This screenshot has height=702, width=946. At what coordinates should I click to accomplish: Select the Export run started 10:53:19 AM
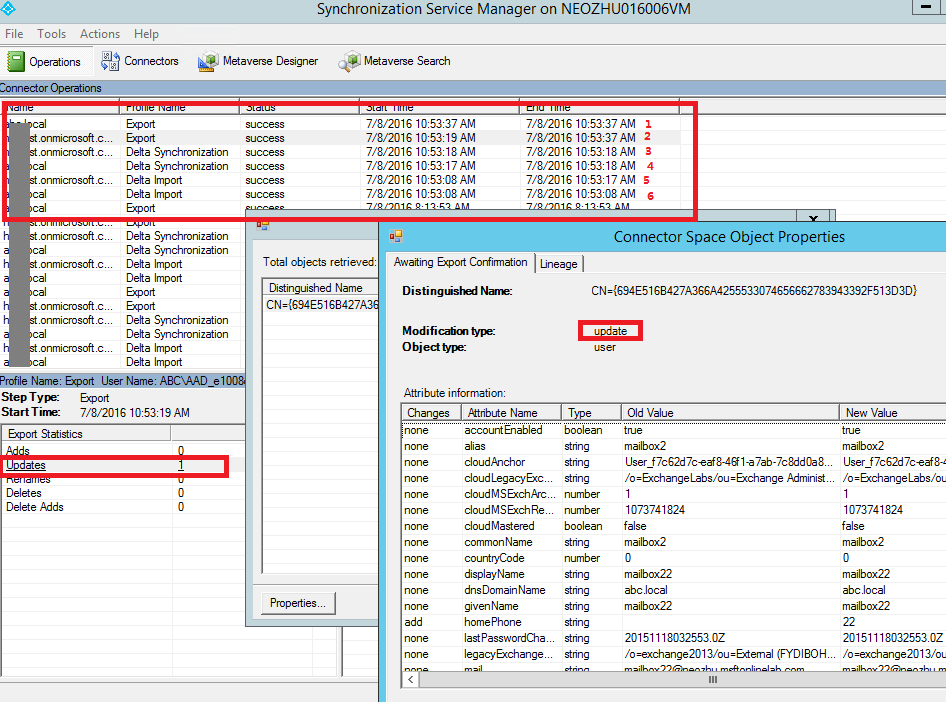[340, 138]
